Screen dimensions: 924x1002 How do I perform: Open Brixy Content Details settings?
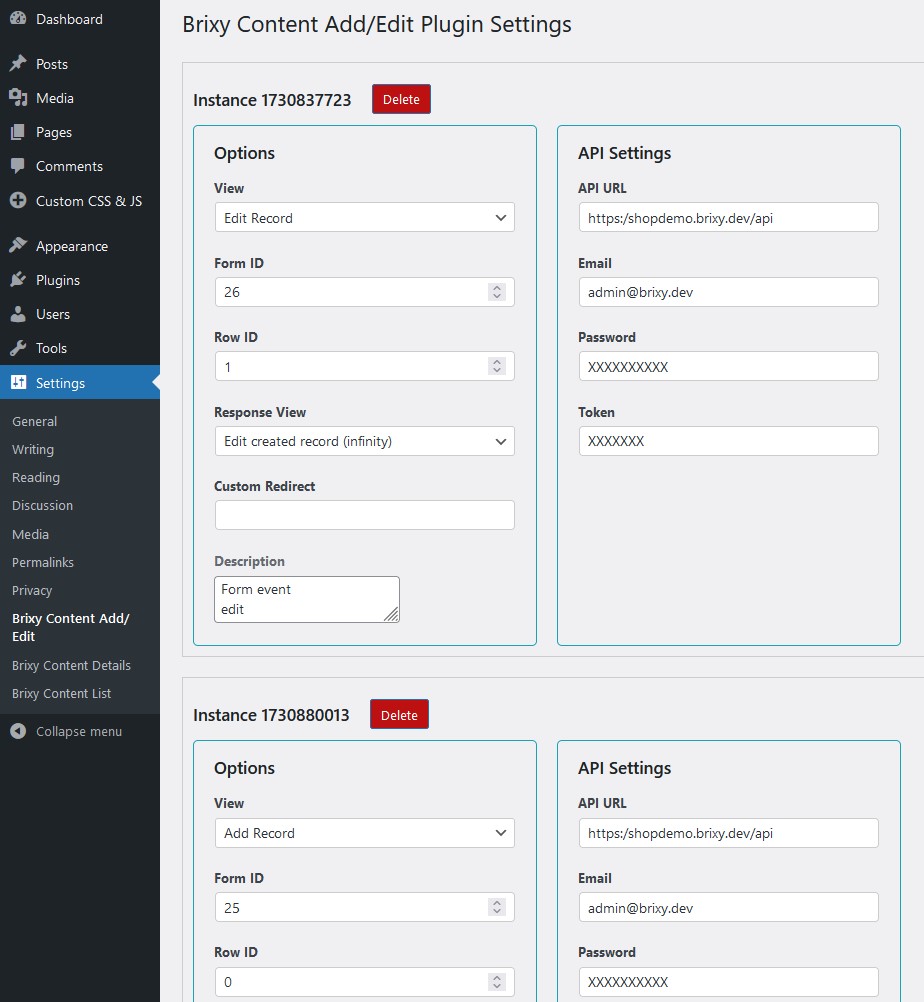point(71,665)
